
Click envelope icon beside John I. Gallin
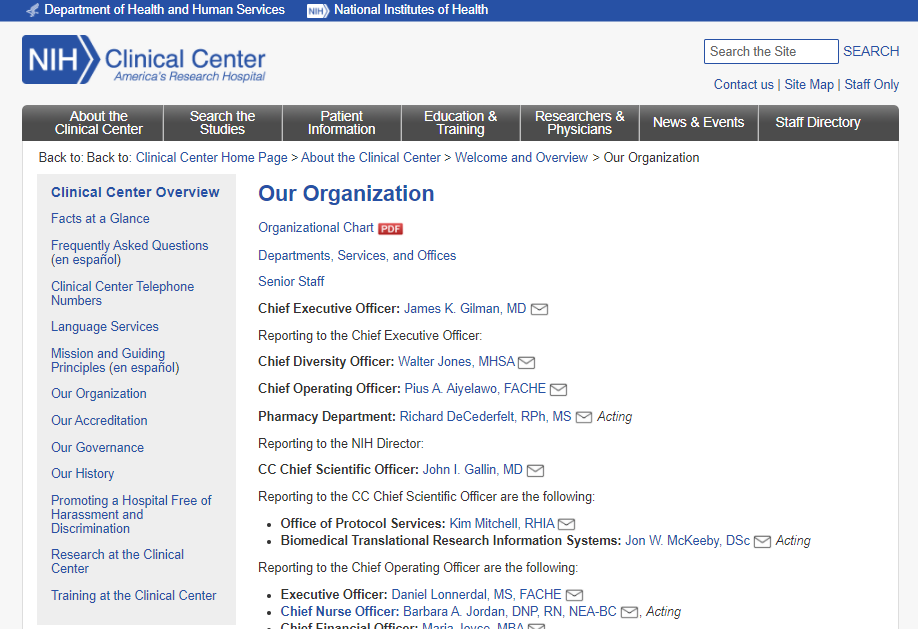tap(535, 470)
